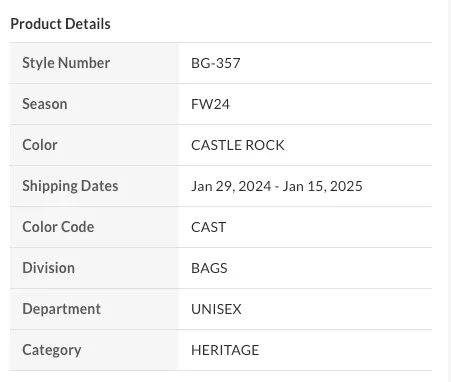Click the UNISEX department value
Viewport: 451px width, 382px height.
216,309
